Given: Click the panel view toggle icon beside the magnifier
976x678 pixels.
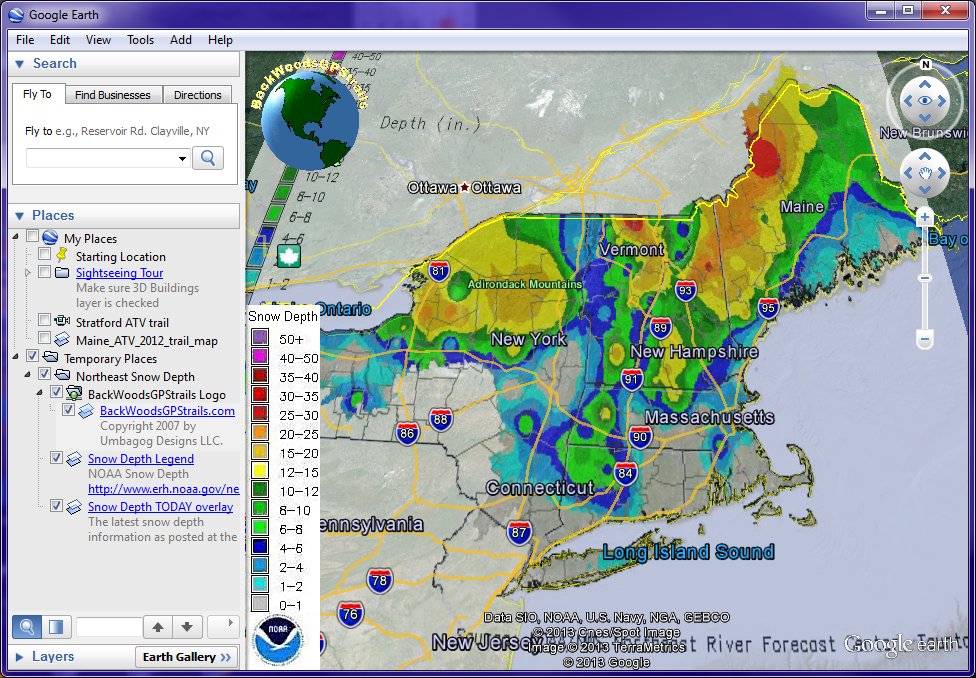Looking at the screenshot, I should tap(56, 626).
